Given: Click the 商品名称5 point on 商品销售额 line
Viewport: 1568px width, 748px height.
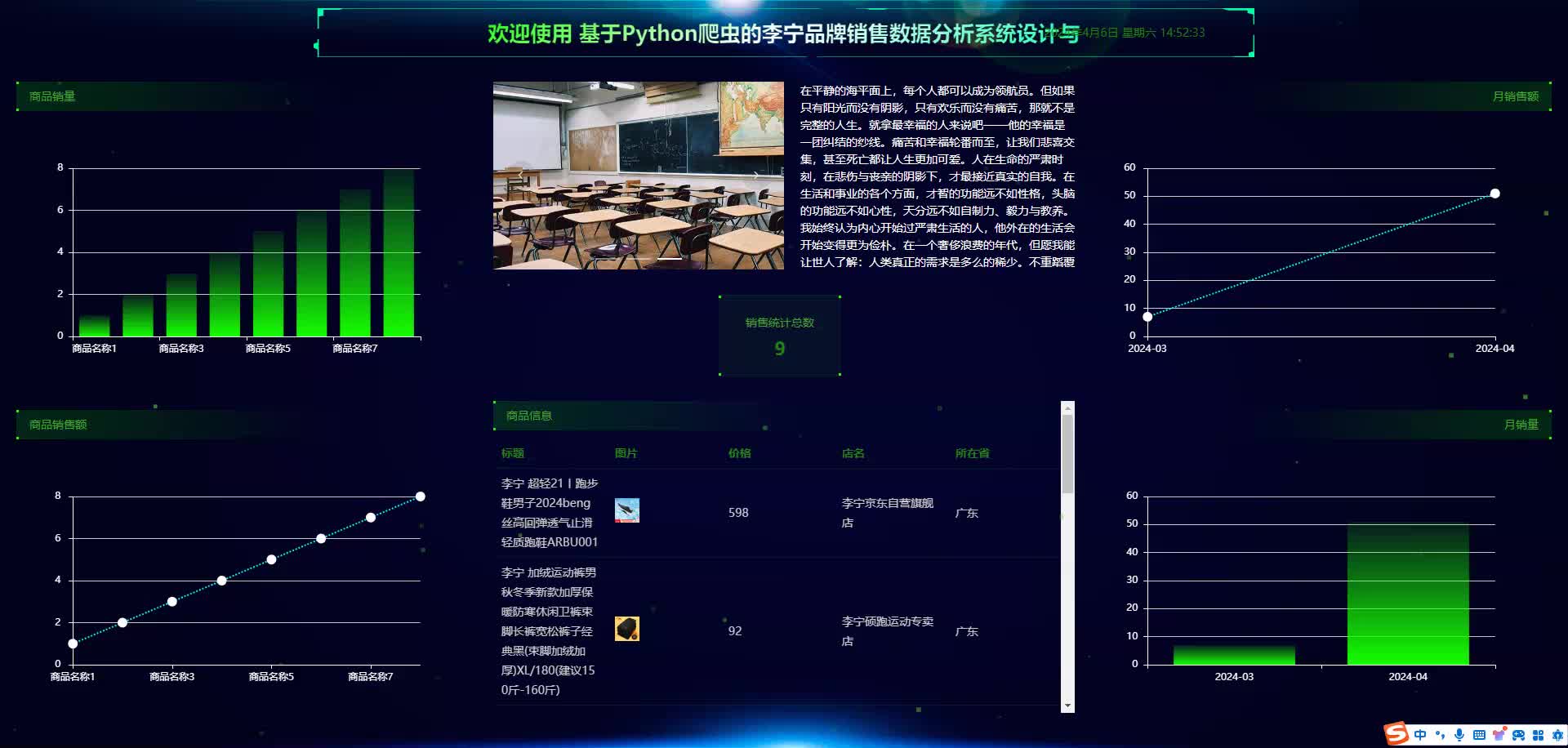Looking at the screenshot, I should [271, 559].
